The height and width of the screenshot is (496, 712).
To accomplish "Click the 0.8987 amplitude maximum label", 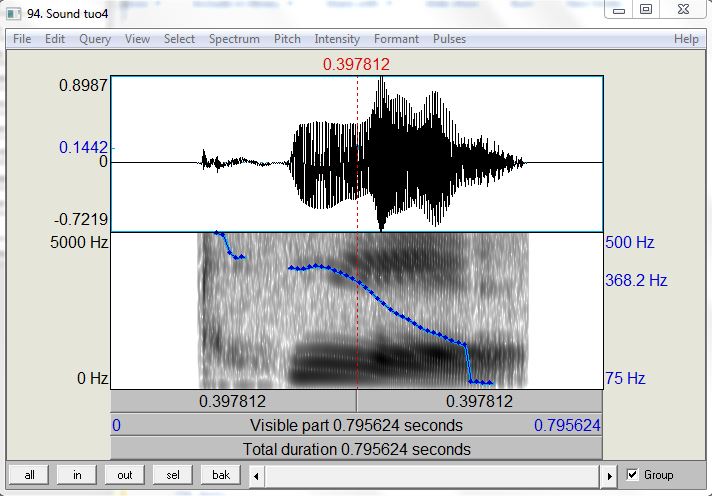I will coord(84,85).
